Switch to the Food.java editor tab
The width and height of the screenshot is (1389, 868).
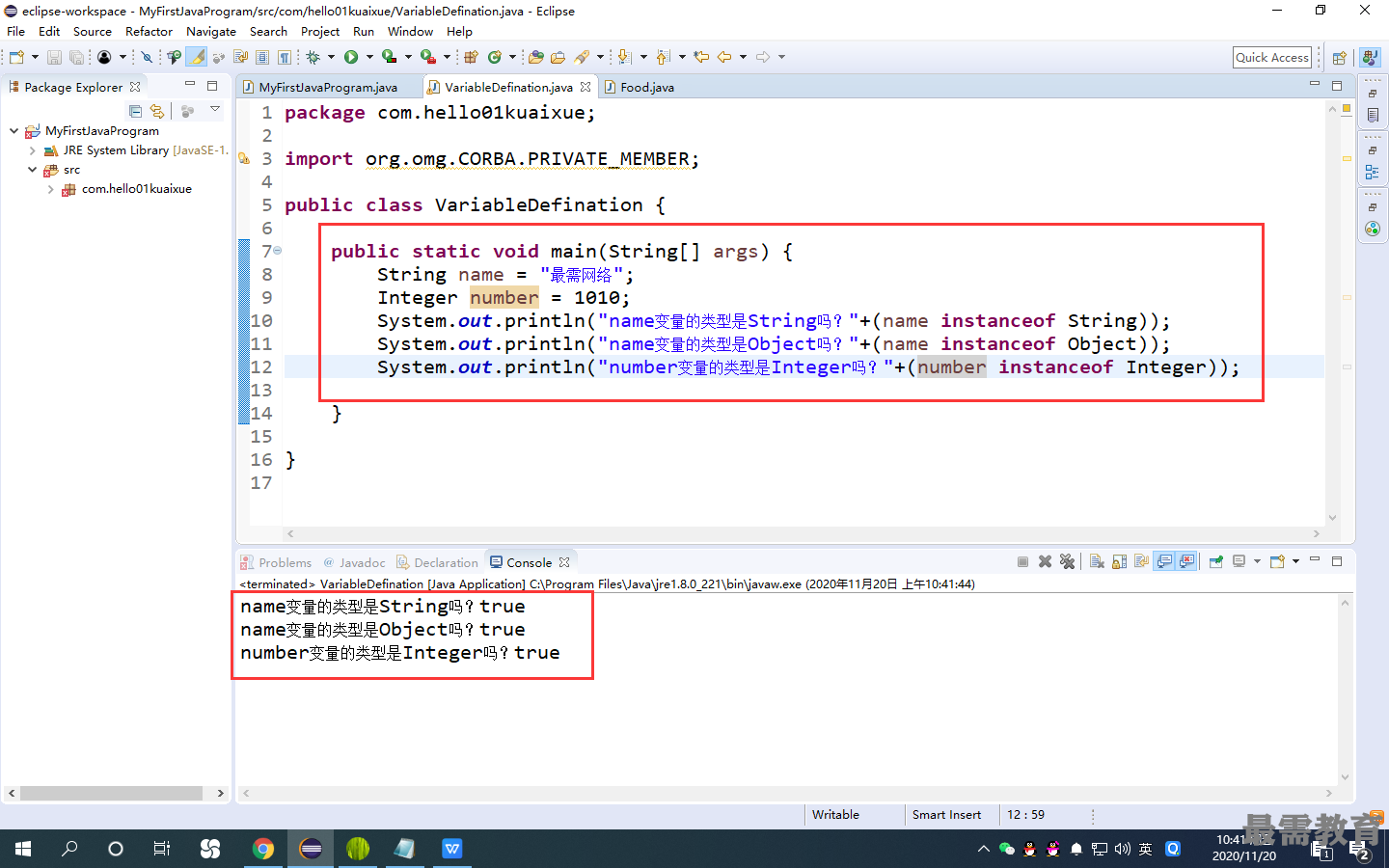click(640, 87)
